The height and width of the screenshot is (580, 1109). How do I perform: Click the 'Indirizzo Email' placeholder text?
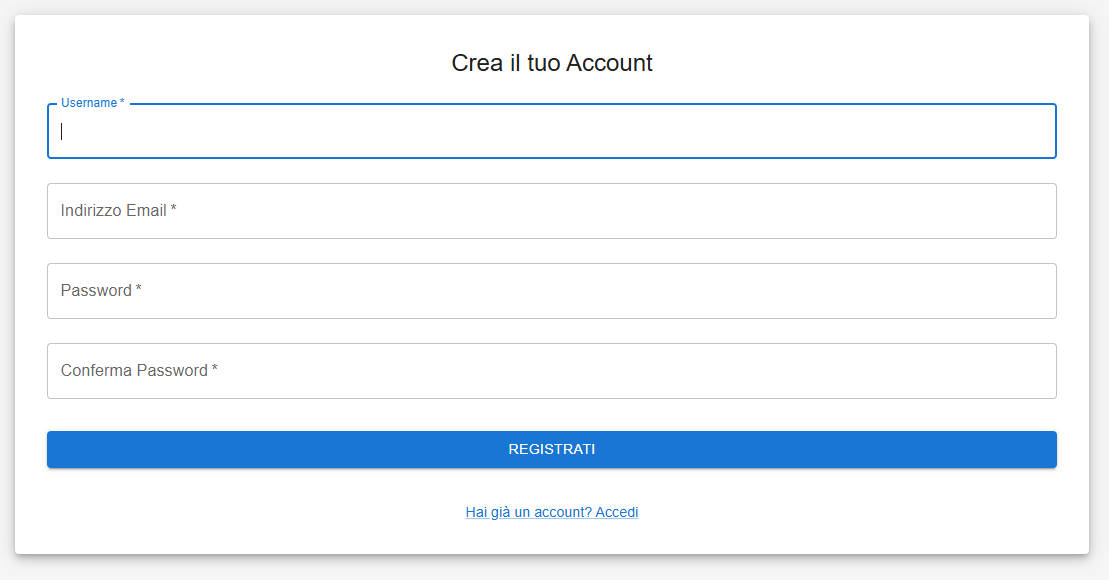point(113,211)
